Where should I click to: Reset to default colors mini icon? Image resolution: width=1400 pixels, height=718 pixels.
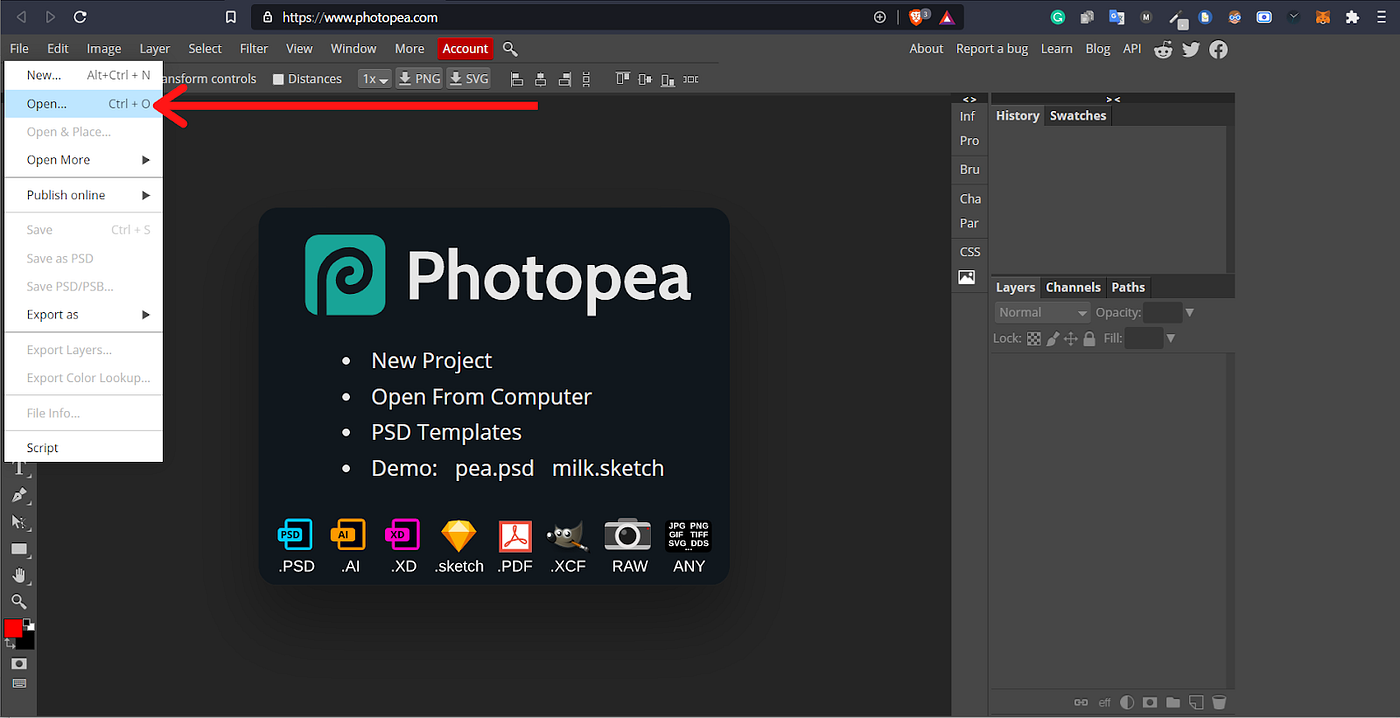(x=28, y=623)
